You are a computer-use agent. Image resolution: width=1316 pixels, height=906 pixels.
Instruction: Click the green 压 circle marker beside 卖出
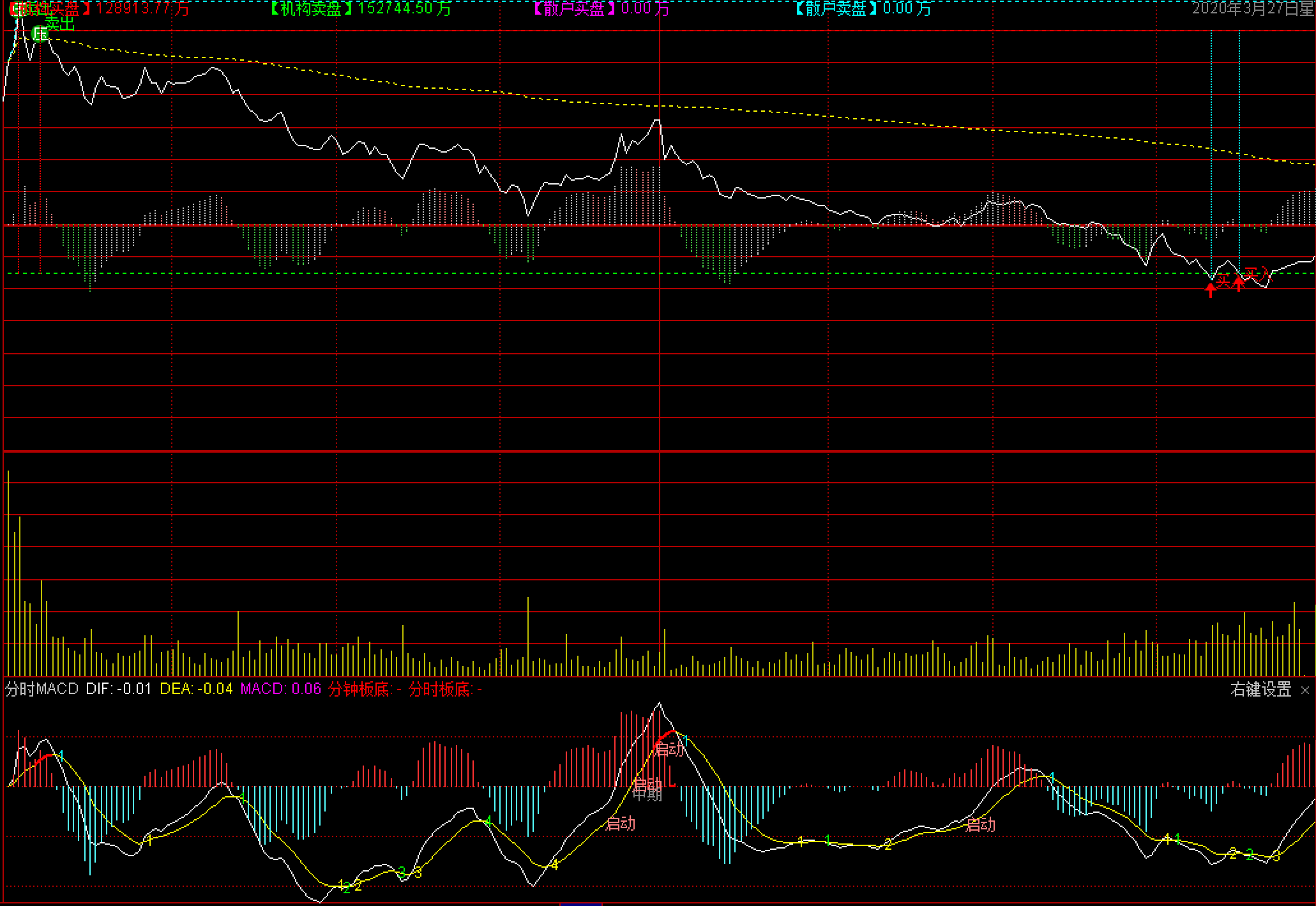[40, 34]
